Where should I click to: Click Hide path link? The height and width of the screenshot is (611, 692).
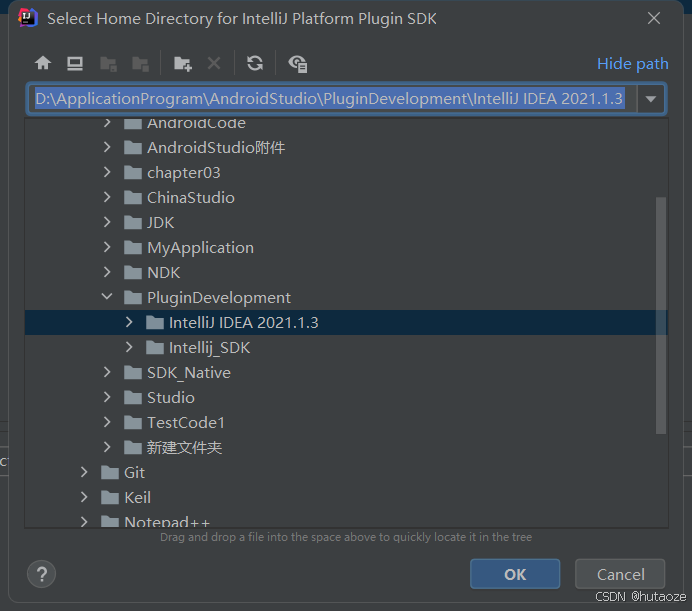pos(632,64)
